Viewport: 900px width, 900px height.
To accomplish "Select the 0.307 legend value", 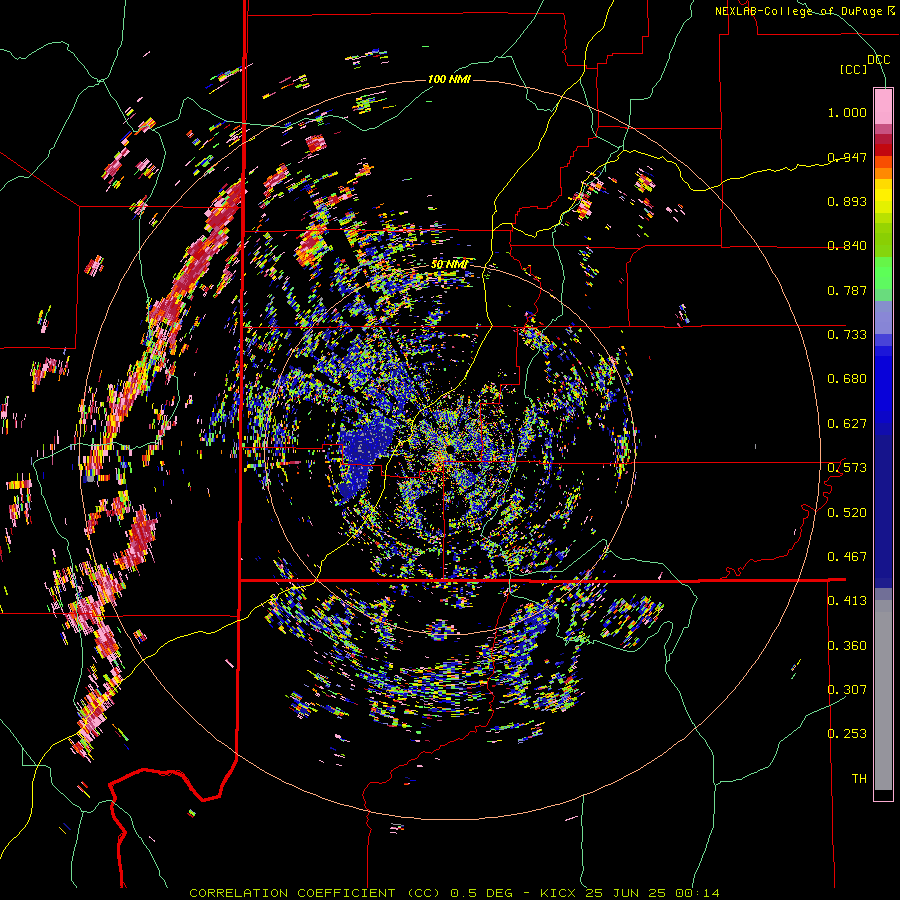I will click(847, 690).
